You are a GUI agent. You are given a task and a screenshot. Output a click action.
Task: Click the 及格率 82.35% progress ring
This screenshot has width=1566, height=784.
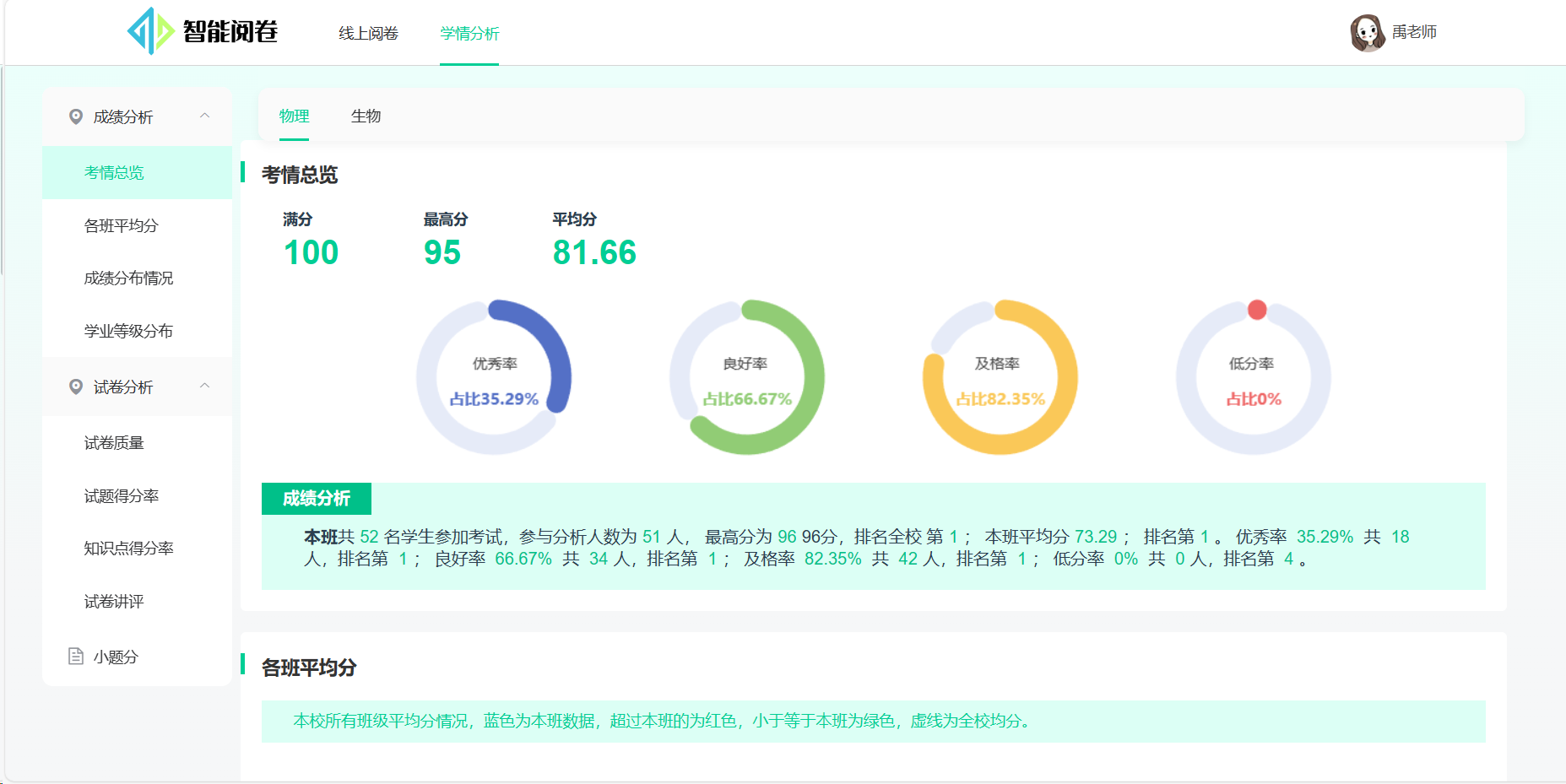(x=1000, y=377)
